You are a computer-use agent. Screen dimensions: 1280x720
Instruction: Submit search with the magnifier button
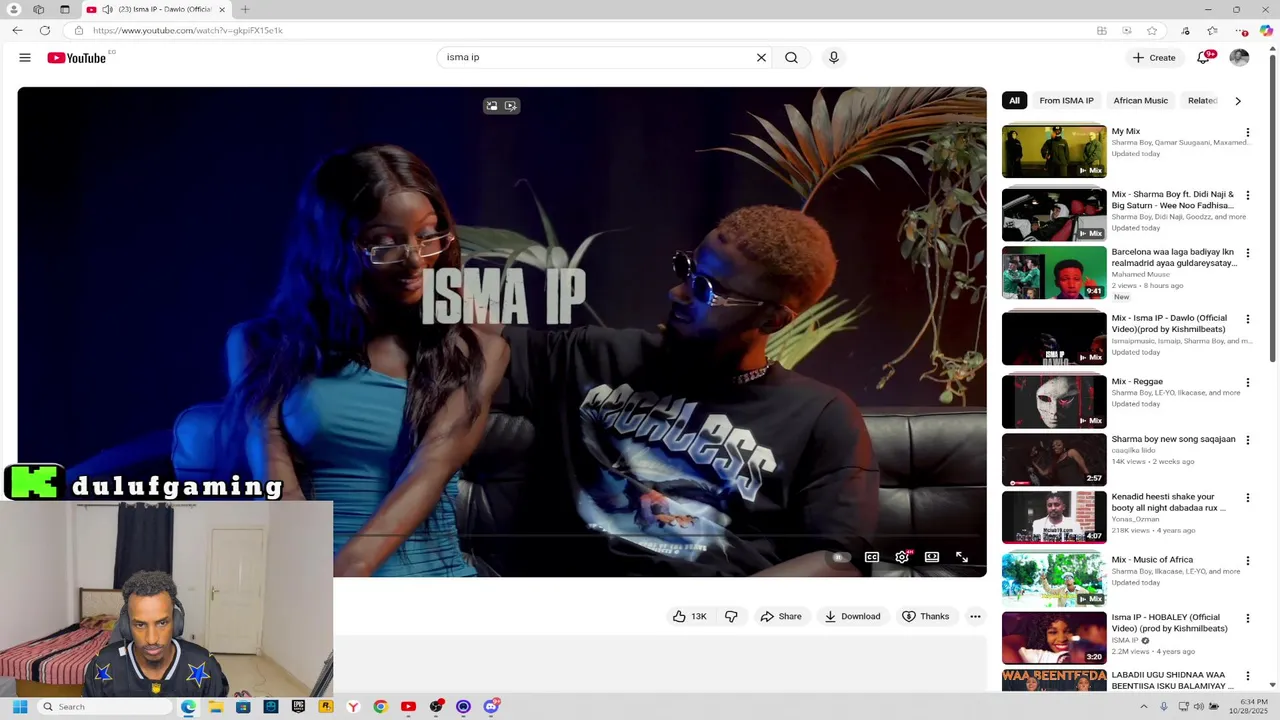click(x=791, y=58)
